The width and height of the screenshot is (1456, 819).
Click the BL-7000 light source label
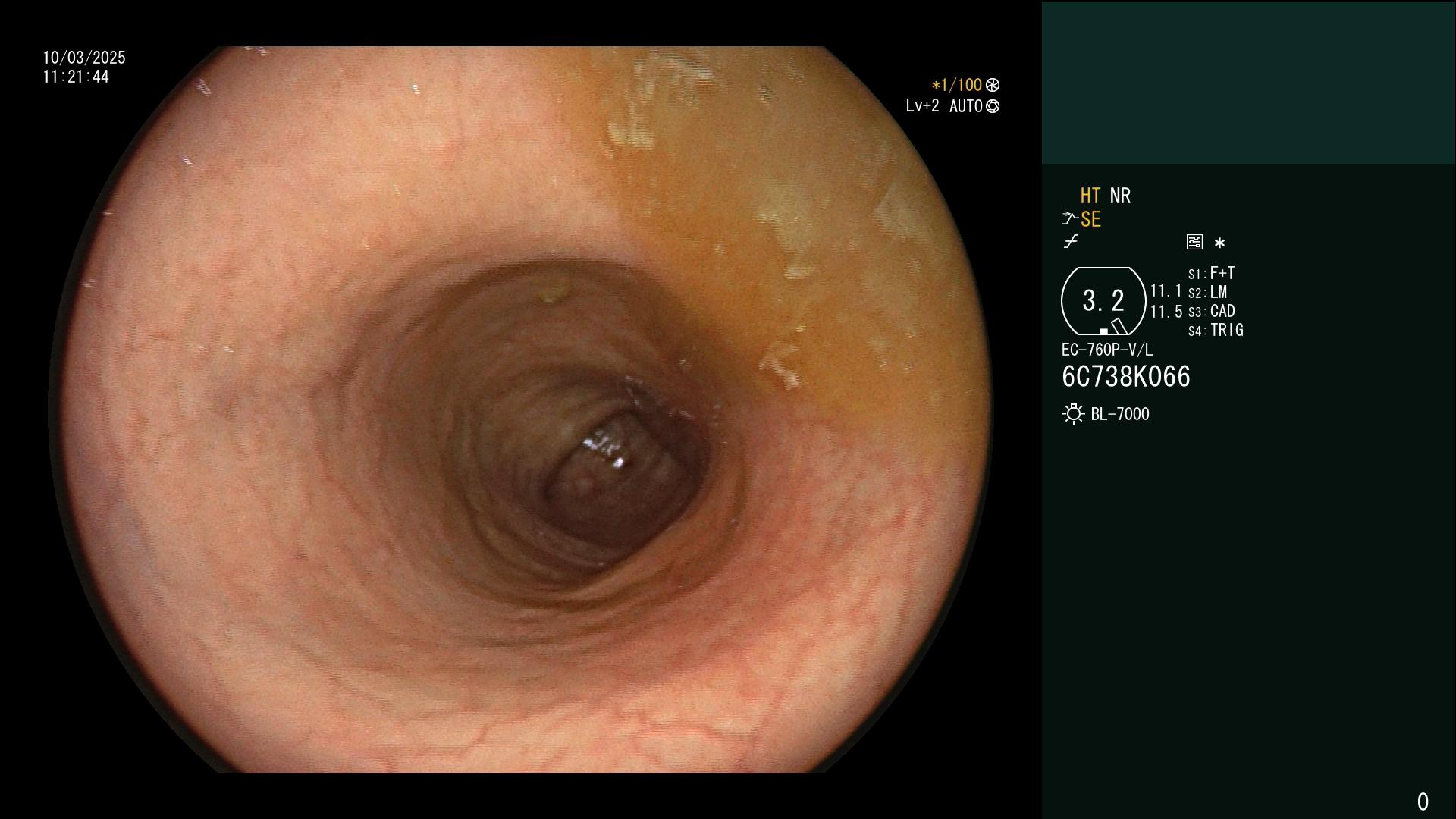(1120, 414)
